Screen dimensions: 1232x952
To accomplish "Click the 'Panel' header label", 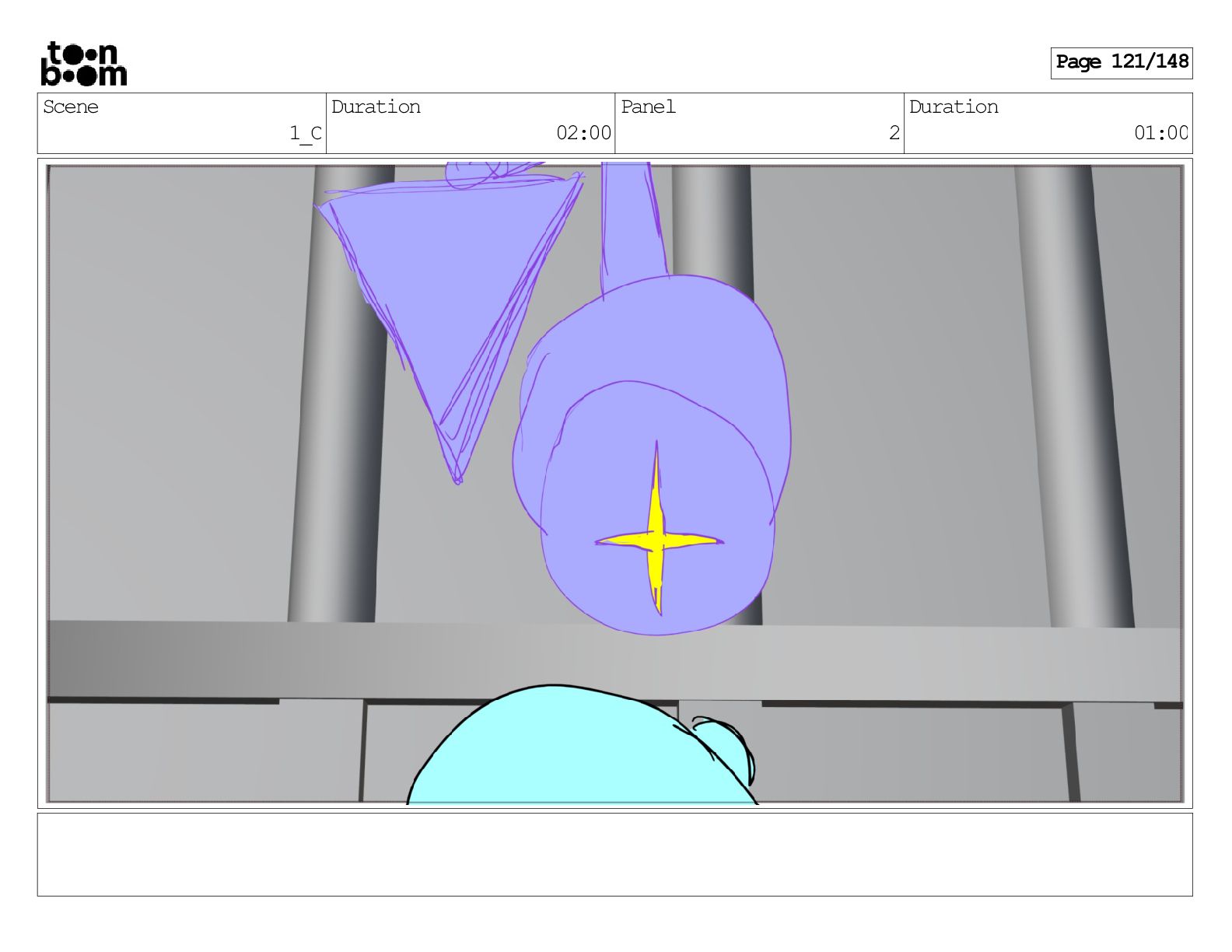I will (648, 107).
